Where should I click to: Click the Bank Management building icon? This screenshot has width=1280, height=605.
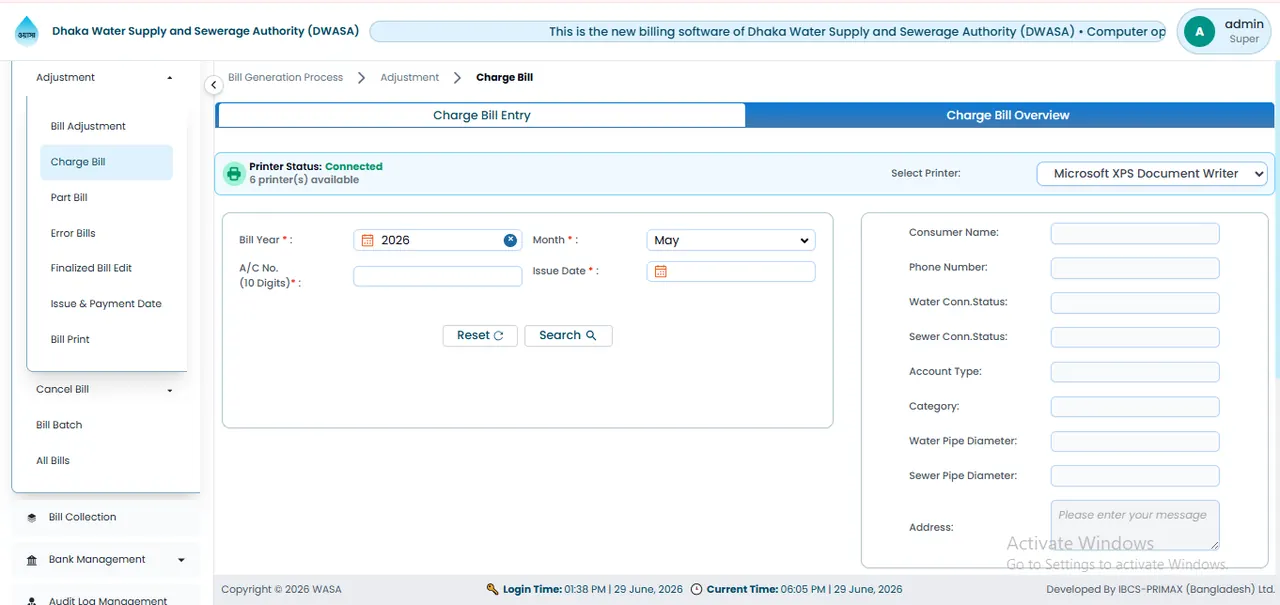click(x=32, y=560)
